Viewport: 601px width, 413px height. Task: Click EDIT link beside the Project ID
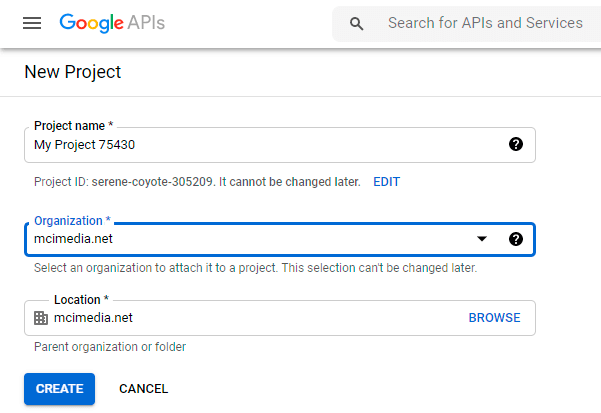[386, 182]
